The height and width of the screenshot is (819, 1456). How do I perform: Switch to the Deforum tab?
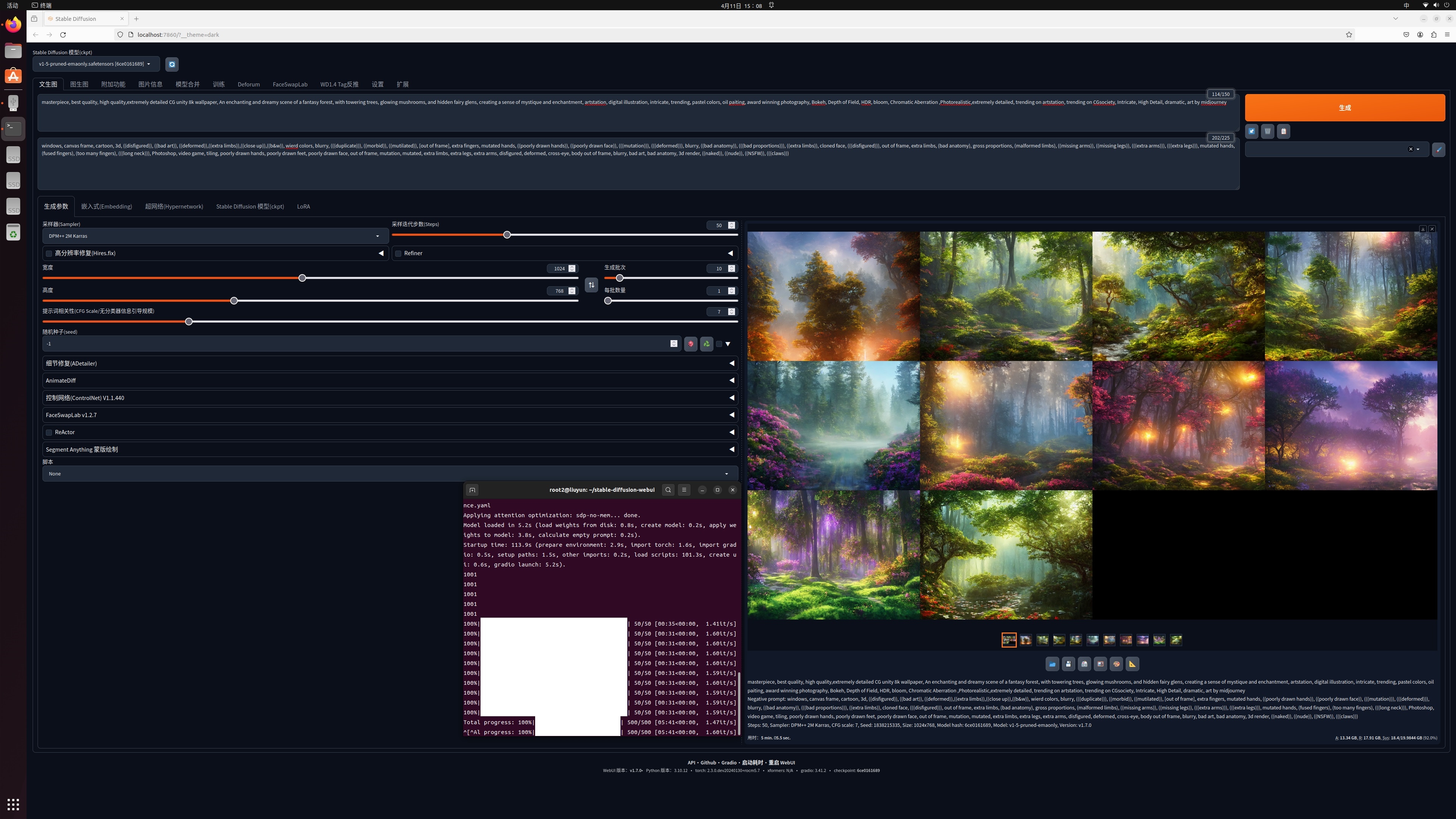click(249, 84)
